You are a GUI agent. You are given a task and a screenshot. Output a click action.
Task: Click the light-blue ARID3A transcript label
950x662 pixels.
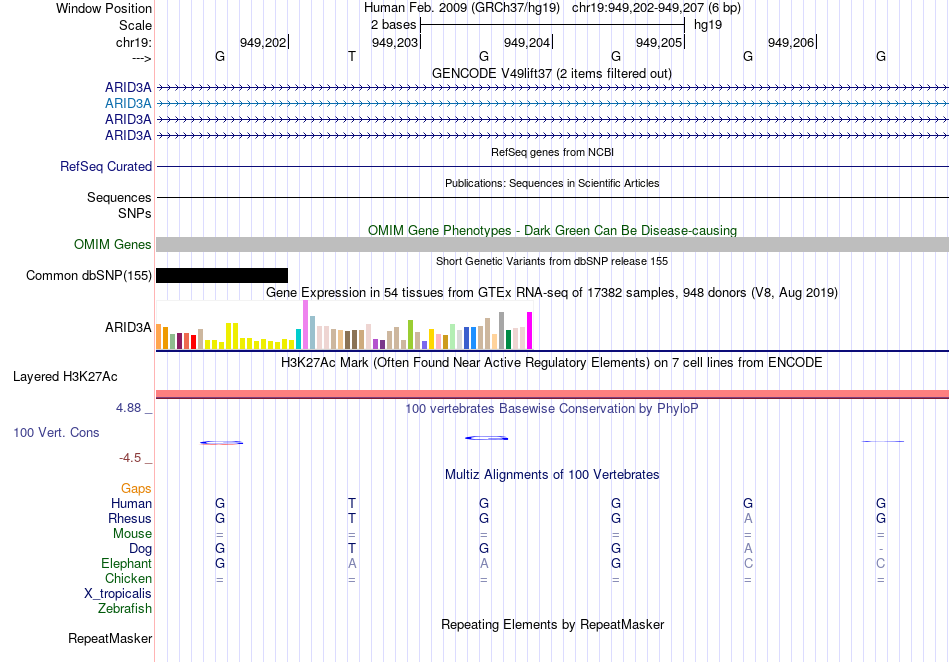(128, 104)
